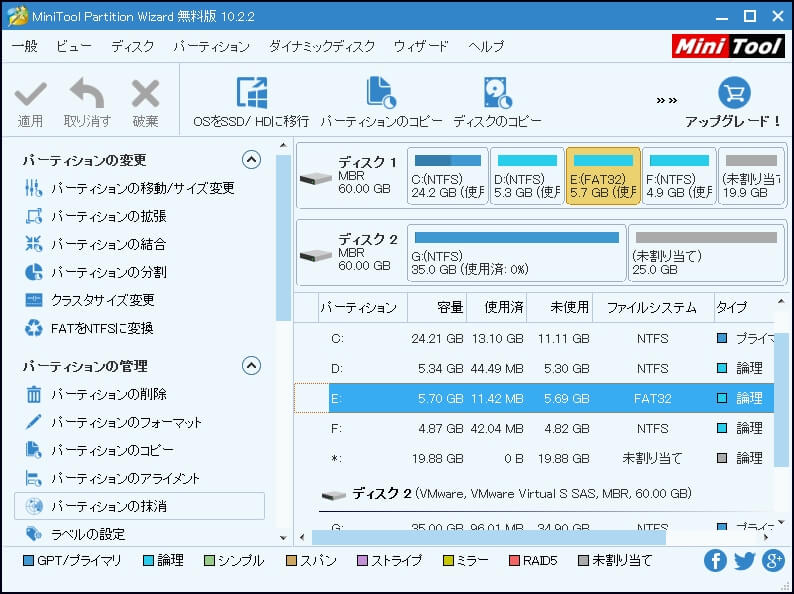This screenshot has height=594, width=794.
Task: Open the ダイナミックディスク menu
Action: 322,46
